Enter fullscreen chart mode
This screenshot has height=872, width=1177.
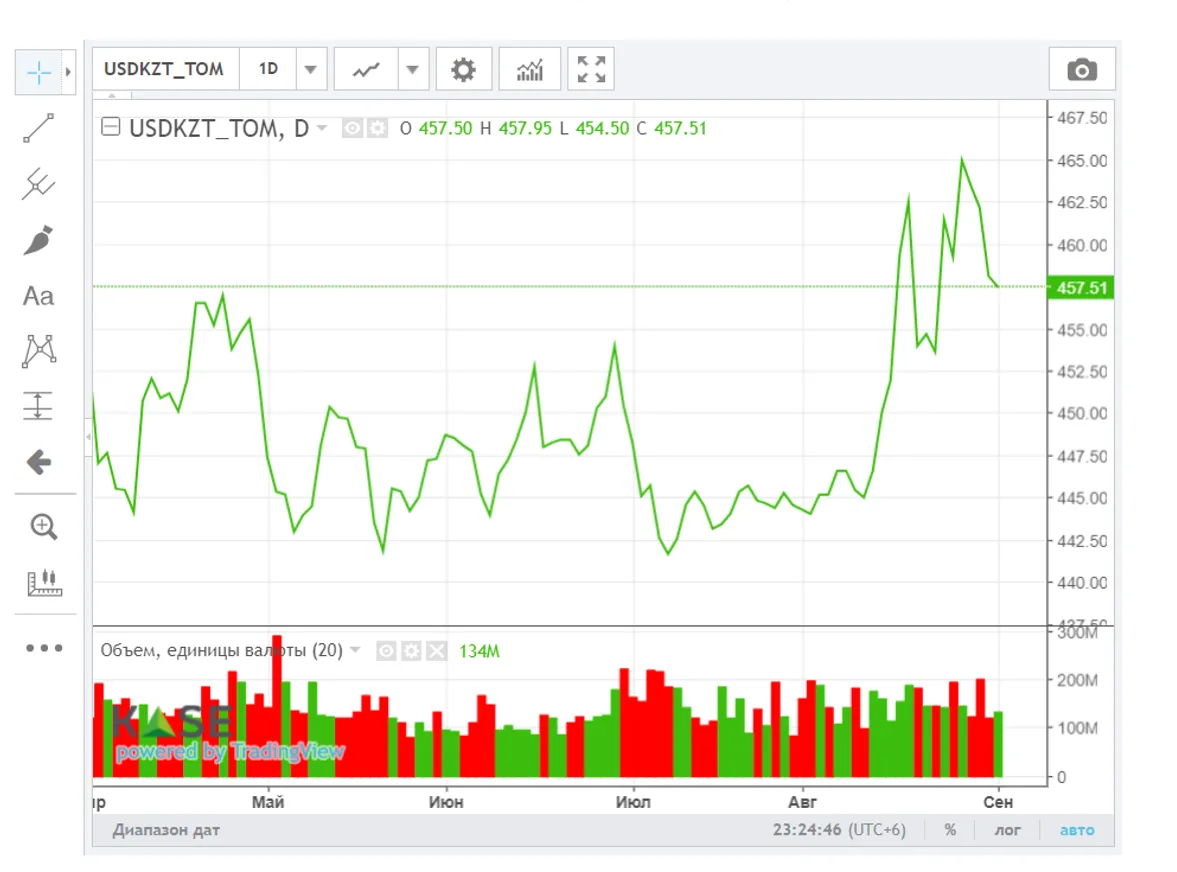pyautogui.click(x=591, y=70)
